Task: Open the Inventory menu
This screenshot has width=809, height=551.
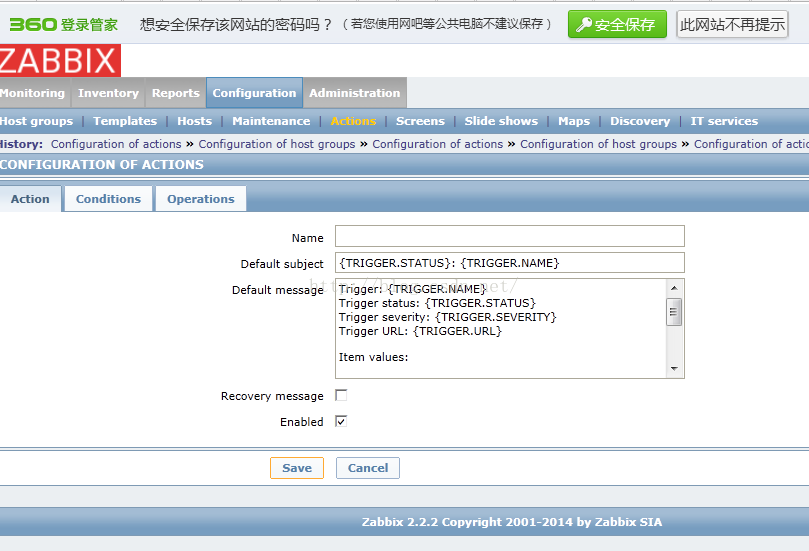Action: (108, 93)
